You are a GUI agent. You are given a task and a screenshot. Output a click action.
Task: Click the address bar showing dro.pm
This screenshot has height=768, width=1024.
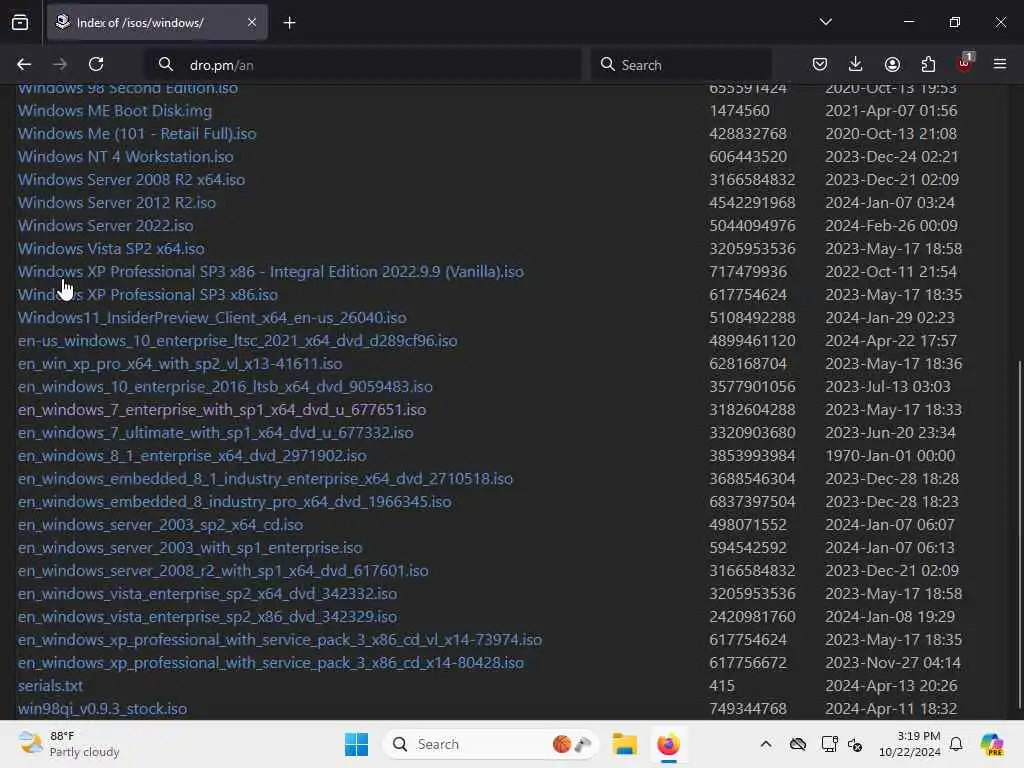pos(362,65)
